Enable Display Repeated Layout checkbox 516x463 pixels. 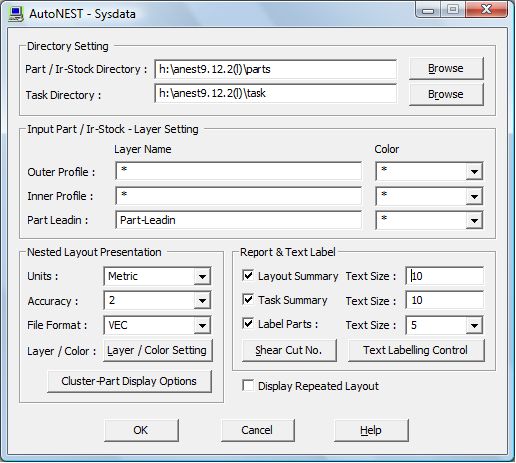coord(248,386)
